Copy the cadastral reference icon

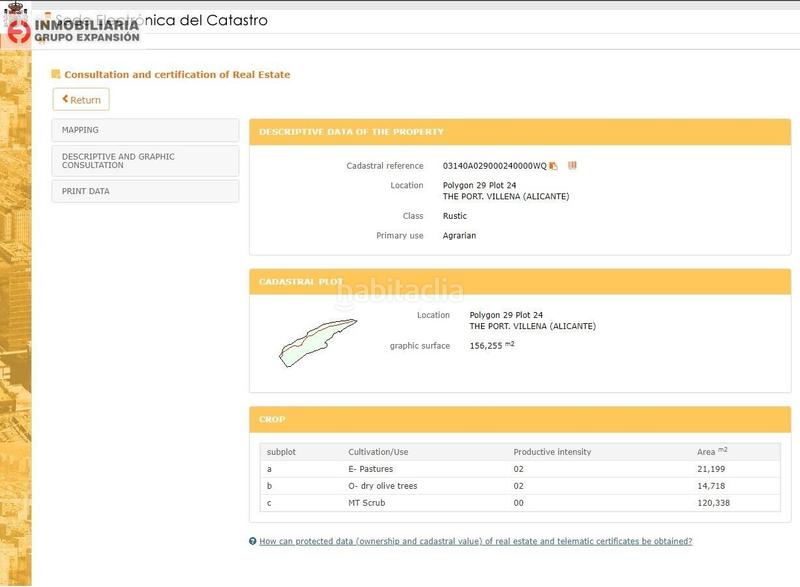tap(554, 165)
